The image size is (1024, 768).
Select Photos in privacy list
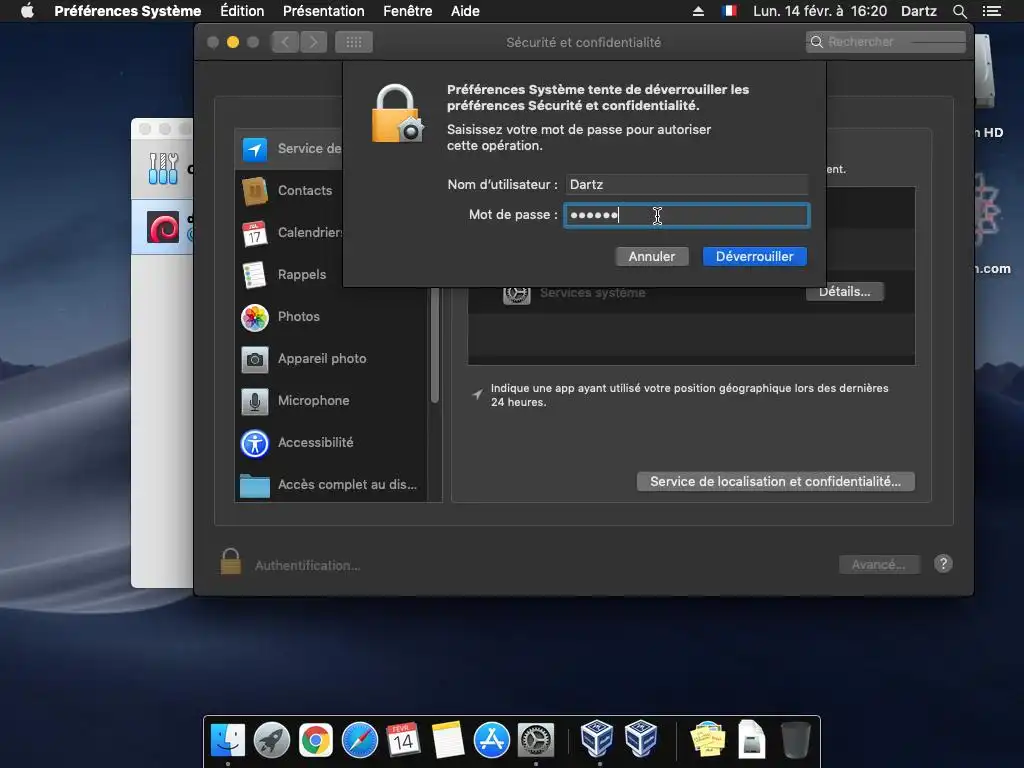click(330, 317)
